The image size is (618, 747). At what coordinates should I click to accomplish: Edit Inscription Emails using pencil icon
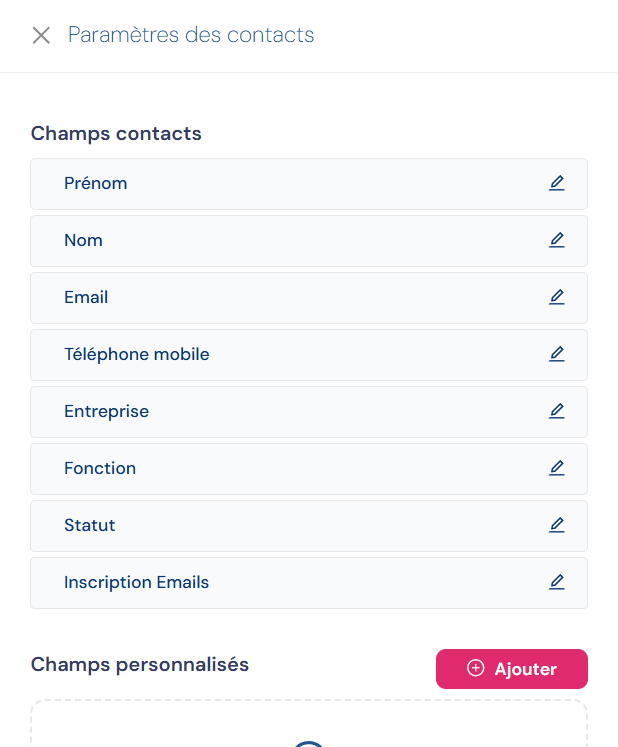tap(557, 583)
